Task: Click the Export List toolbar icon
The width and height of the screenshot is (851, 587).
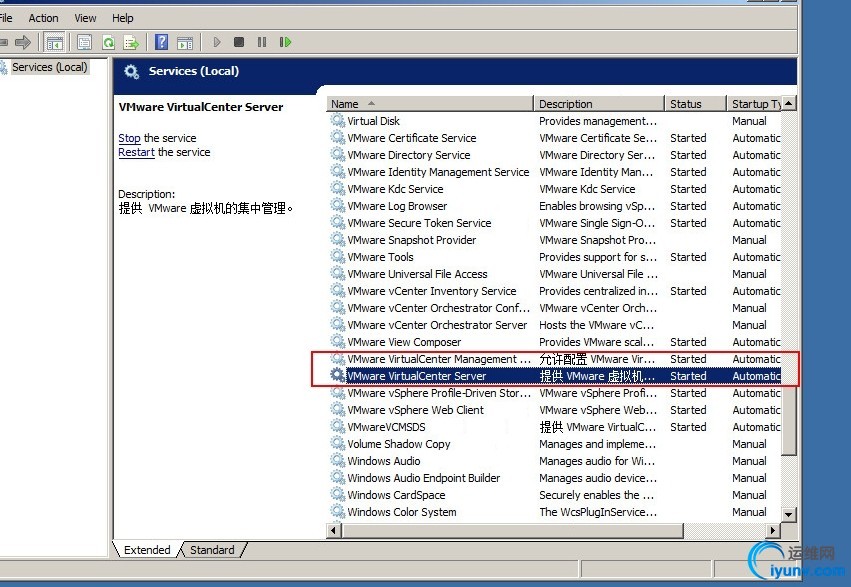Action: 131,42
